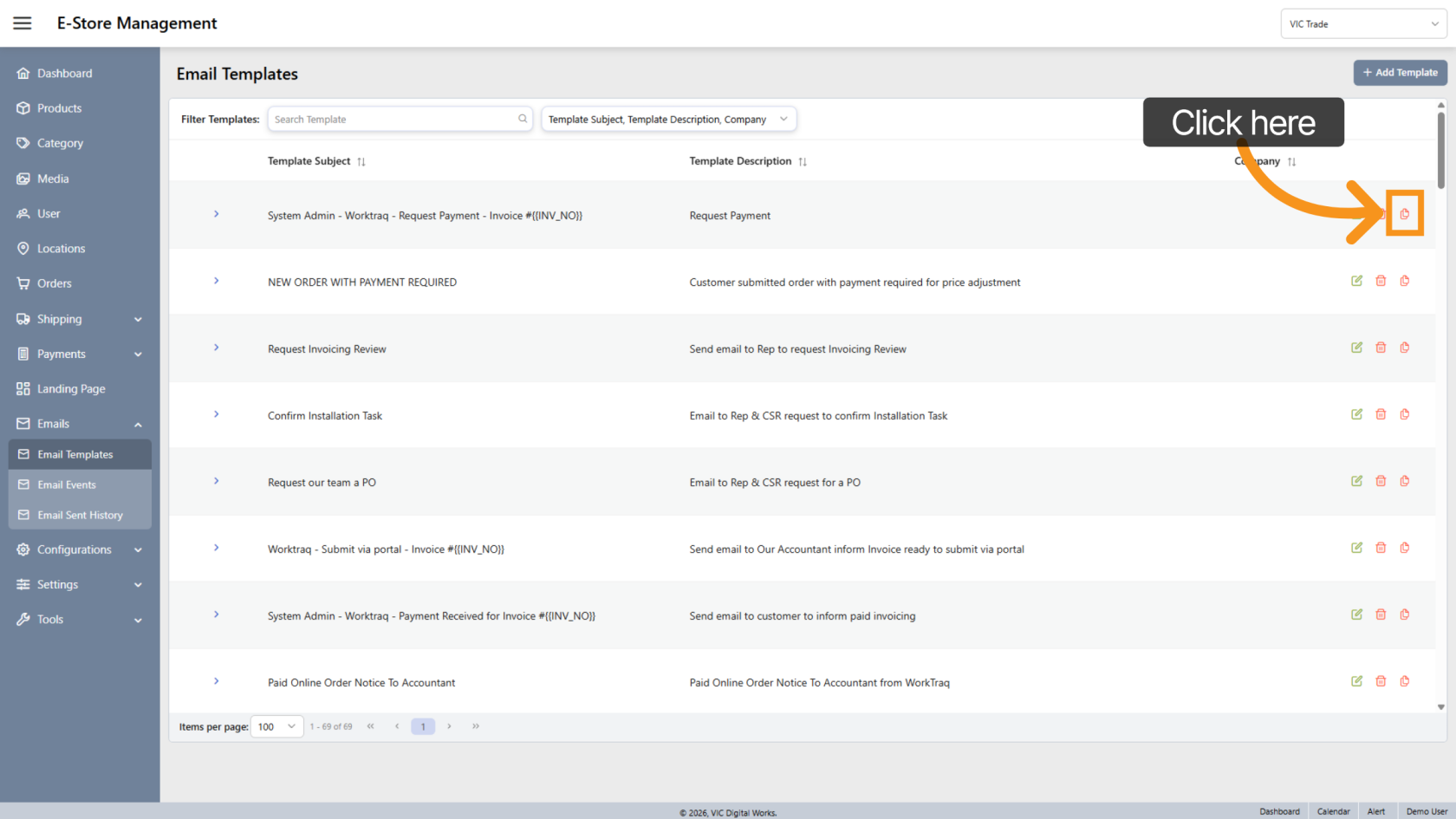Duplicate the System Admin Request Payment template
This screenshot has height=819, width=1456.
pyautogui.click(x=1404, y=214)
